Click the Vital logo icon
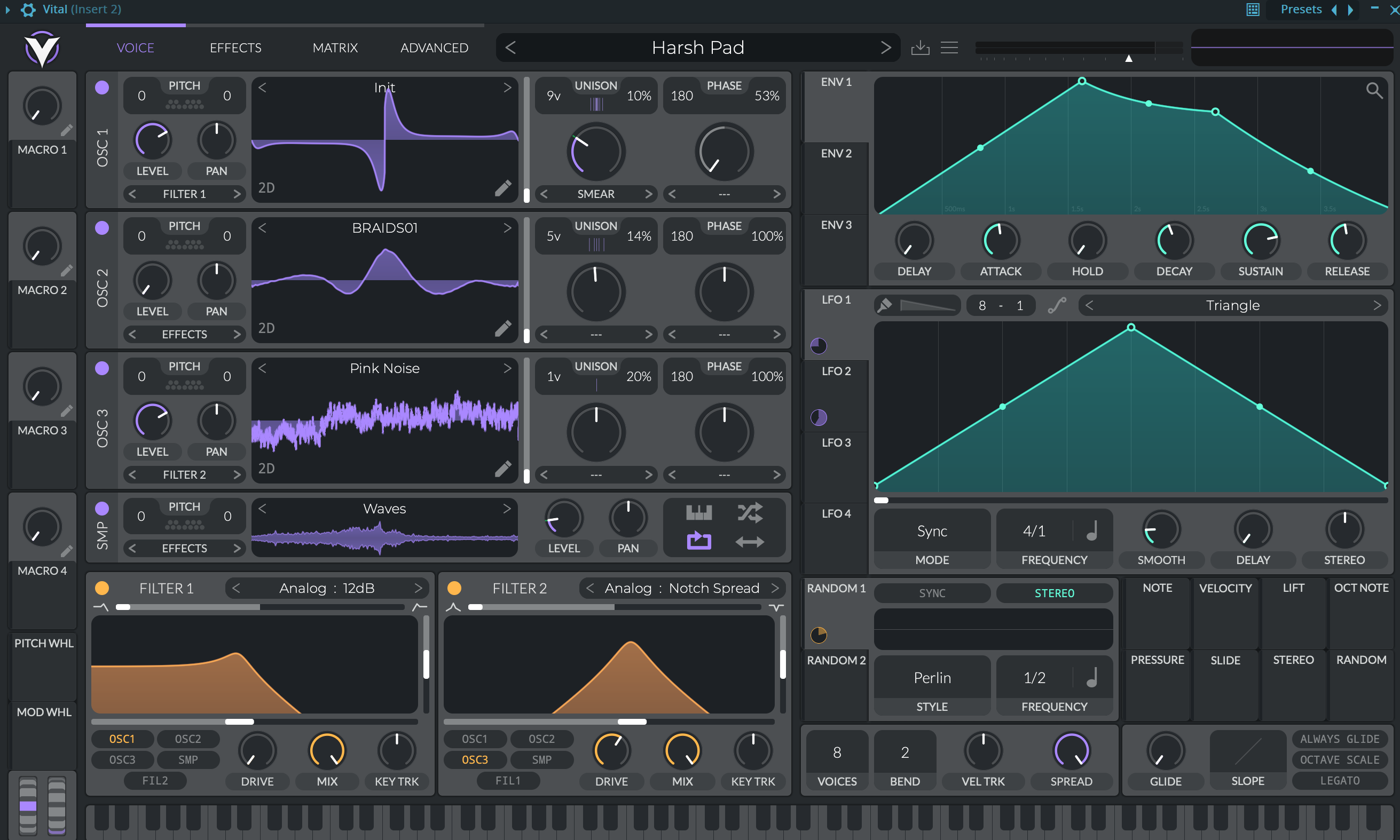The width and height of the screenshot is (1400, 840). click(42, 48)
